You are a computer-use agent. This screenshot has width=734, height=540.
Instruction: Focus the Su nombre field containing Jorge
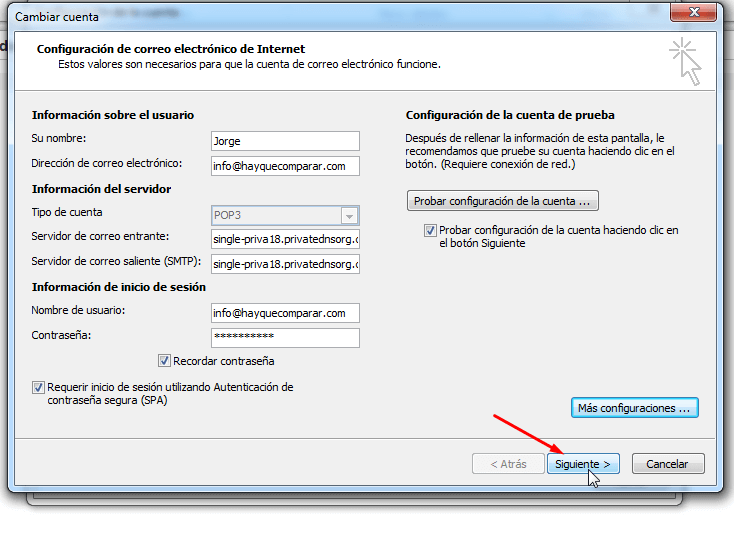pos(285,141)
